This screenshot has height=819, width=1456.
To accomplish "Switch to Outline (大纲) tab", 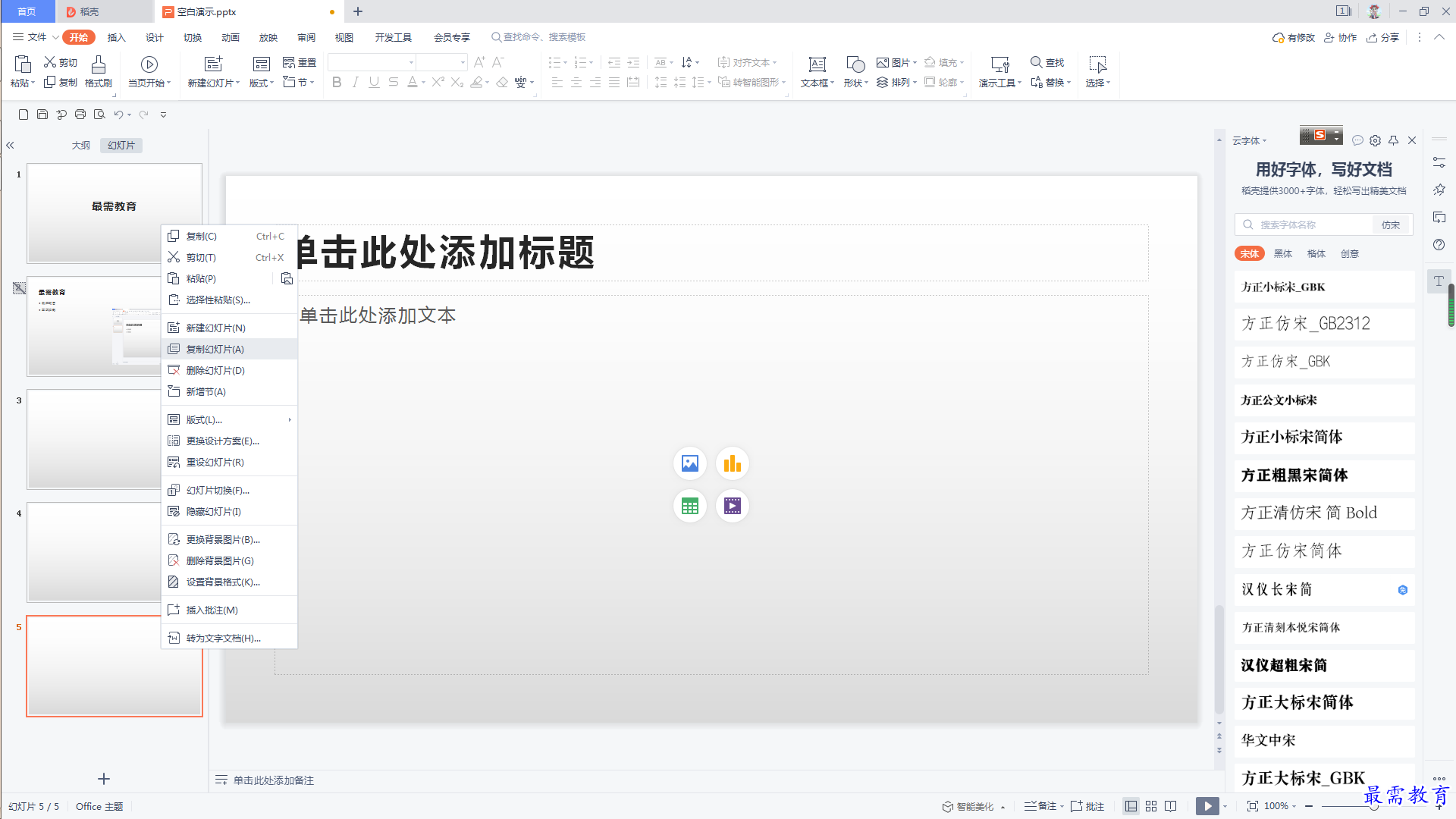I will point(81,145).
